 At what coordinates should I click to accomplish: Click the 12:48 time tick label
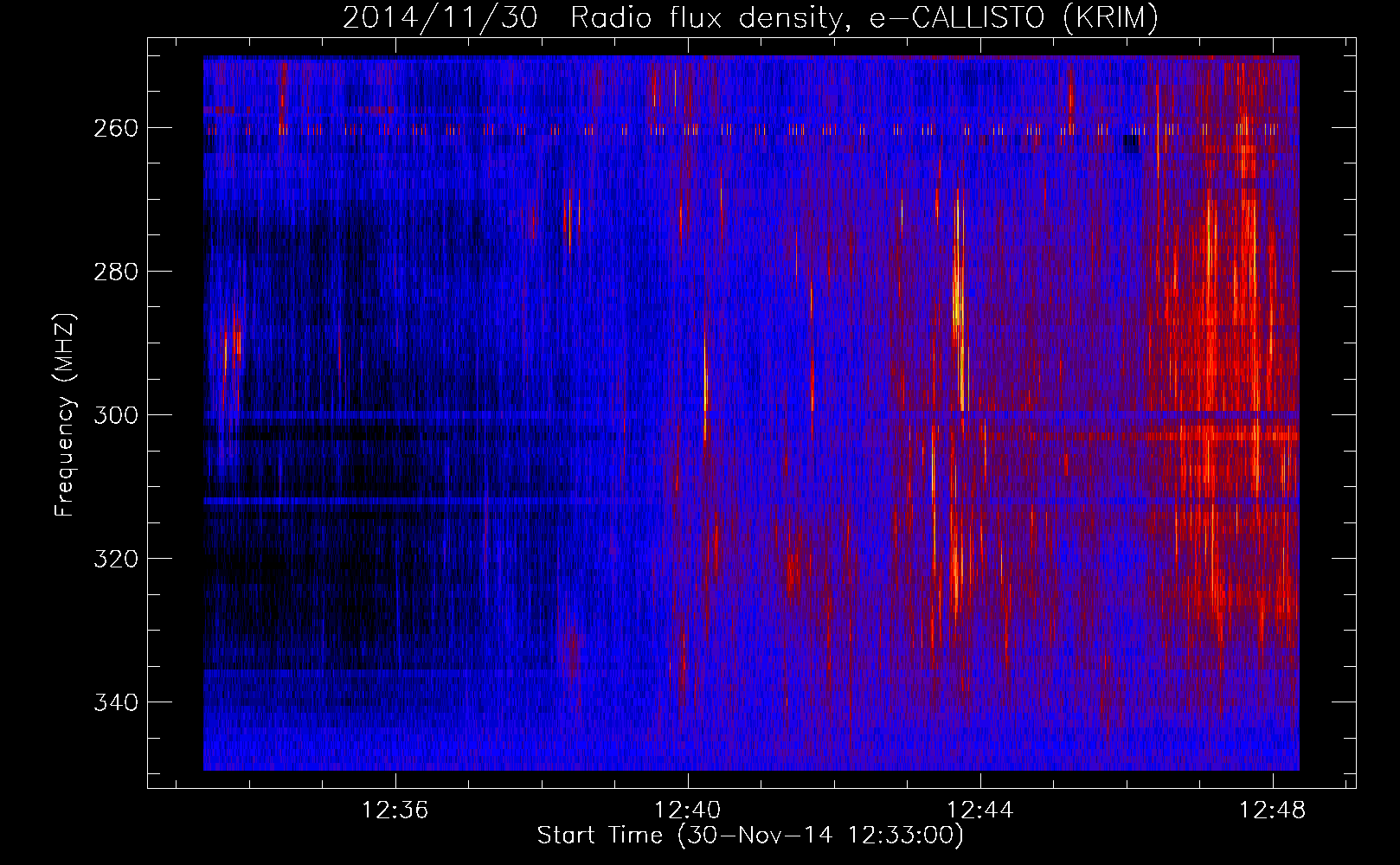pyautogui.click(x=1273, y=811)
